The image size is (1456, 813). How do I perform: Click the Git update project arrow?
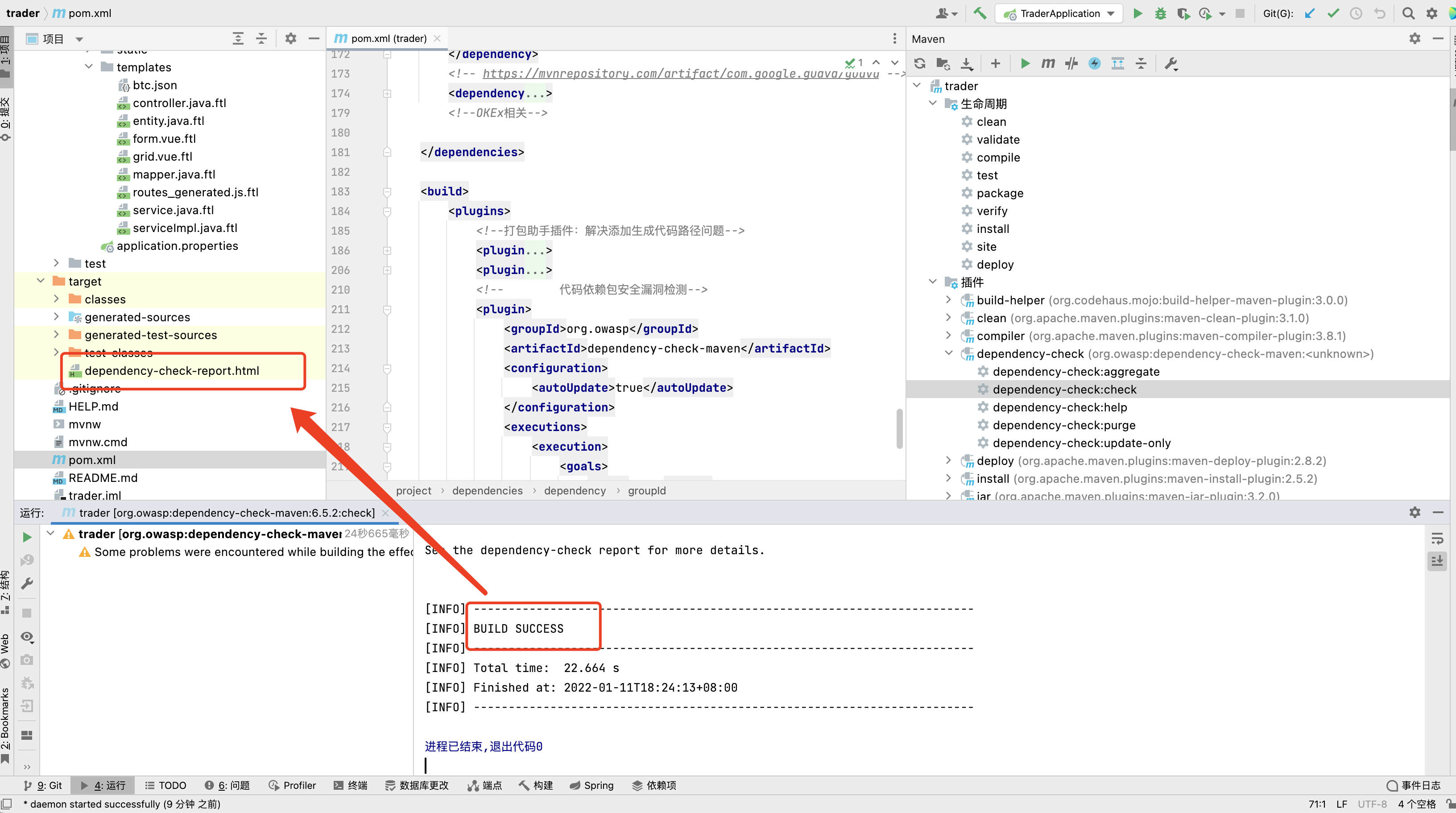pos(1310,13)
